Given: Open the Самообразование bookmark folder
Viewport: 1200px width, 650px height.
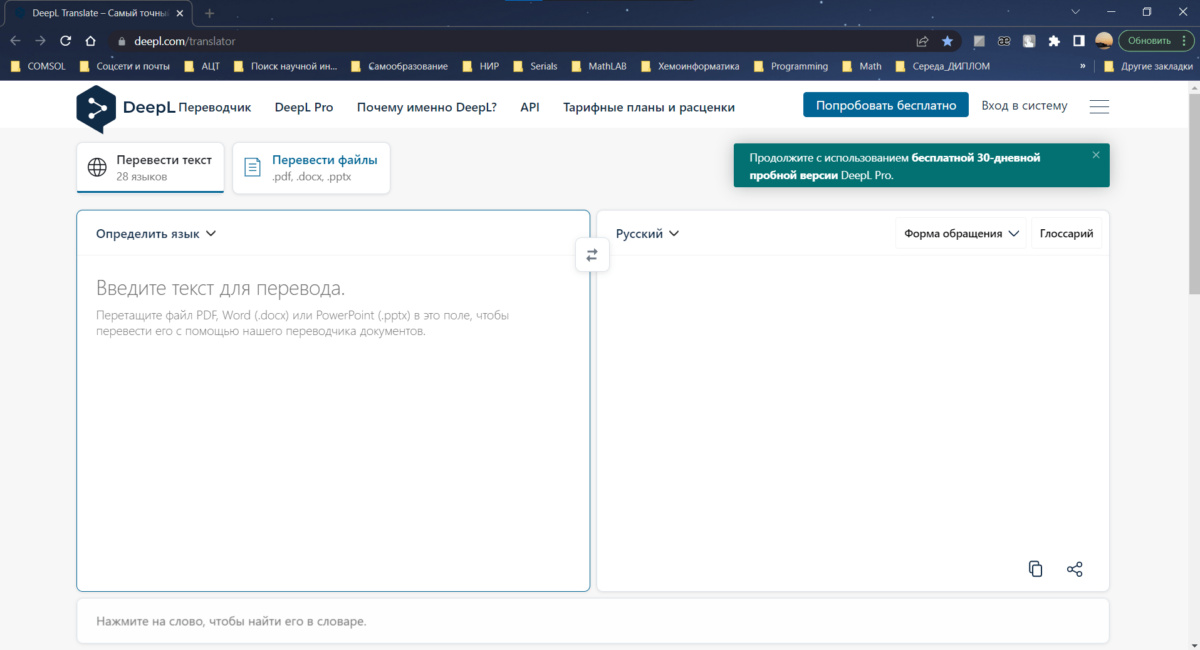Looking at the screenshot, I should (399, 66).
